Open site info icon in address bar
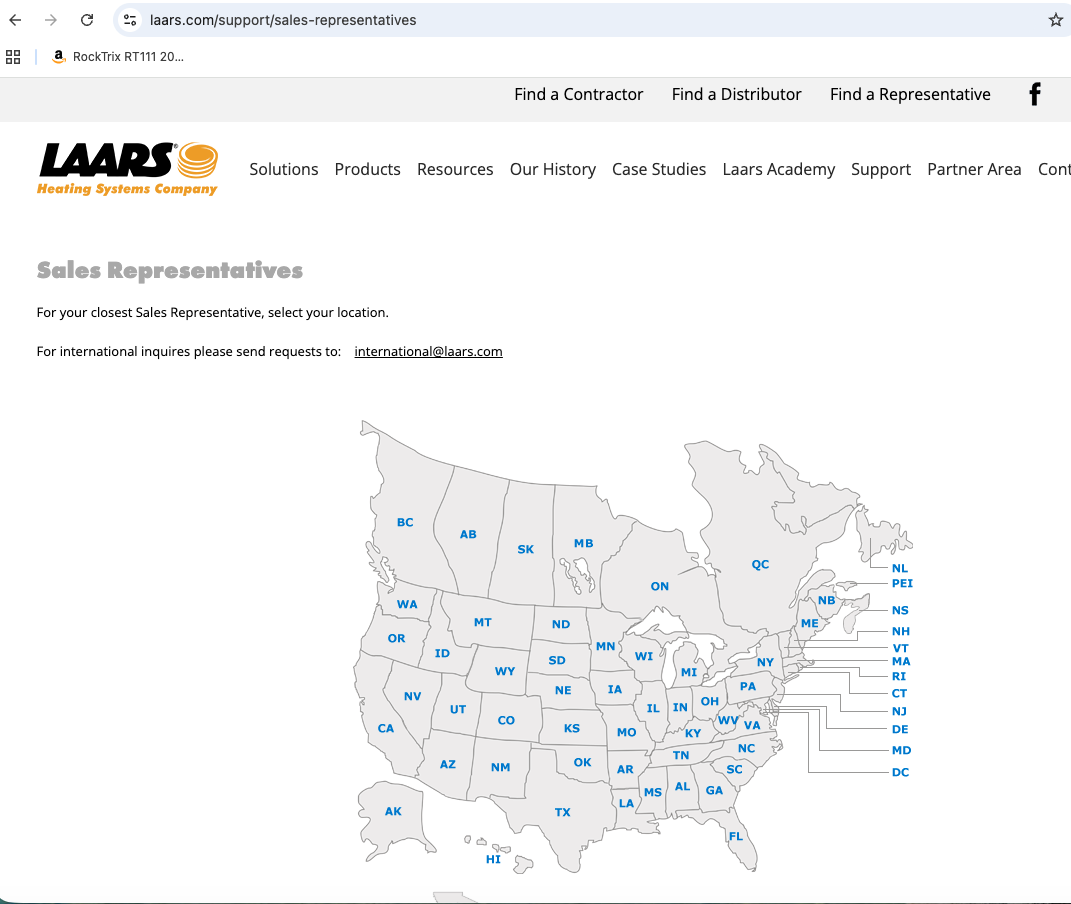This screenshot has height=904, width=1071. point(130,20)
